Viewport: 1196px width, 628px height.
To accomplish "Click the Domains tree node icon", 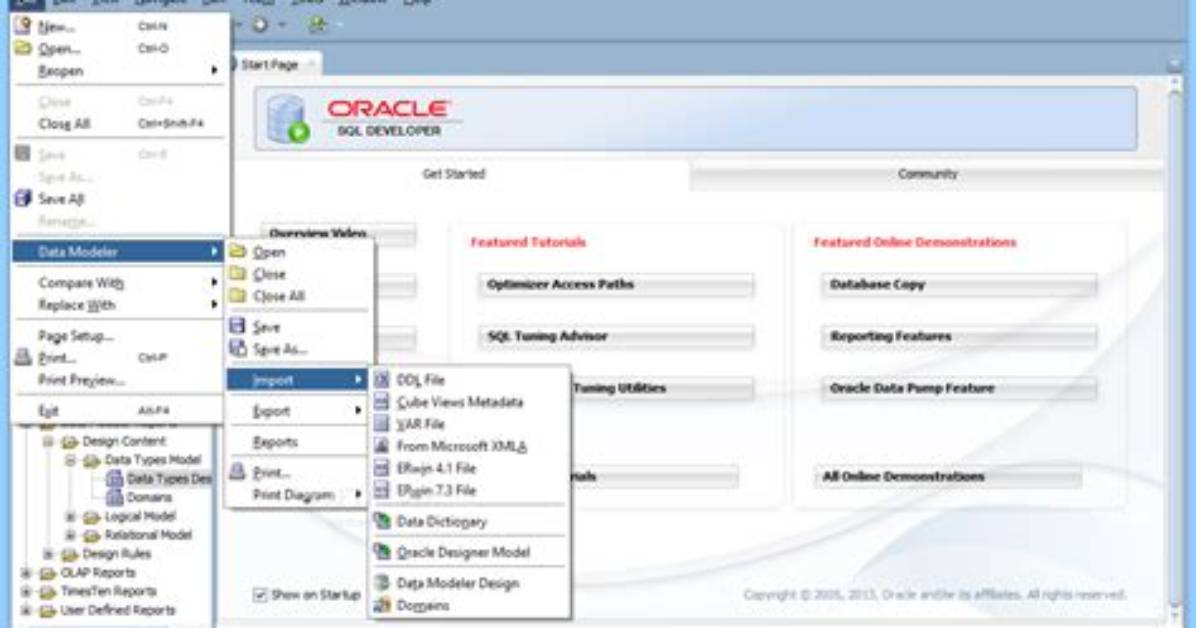I will click(x=114, y=498).
